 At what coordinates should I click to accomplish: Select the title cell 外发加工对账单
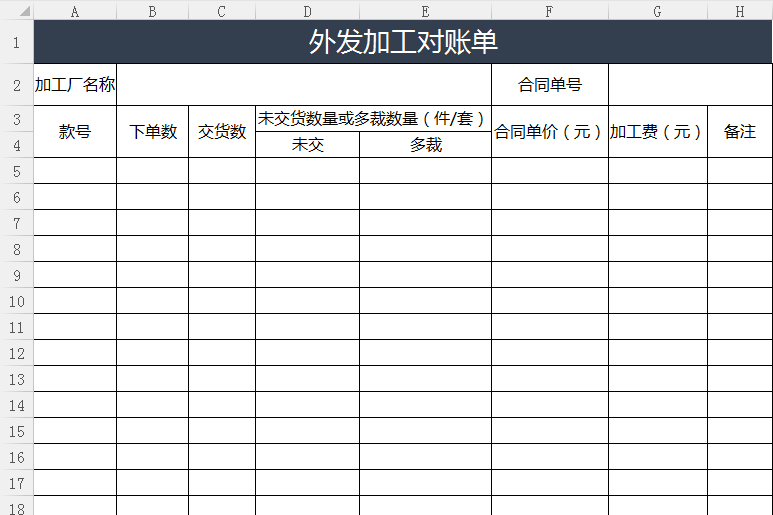pyautogui.click(x=403, y=42)
